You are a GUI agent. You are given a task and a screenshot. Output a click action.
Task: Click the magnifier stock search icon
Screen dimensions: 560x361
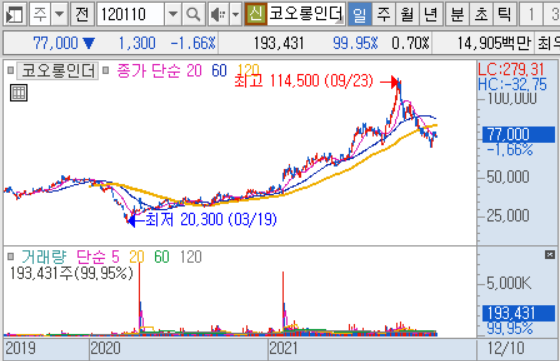pos(193,15)
